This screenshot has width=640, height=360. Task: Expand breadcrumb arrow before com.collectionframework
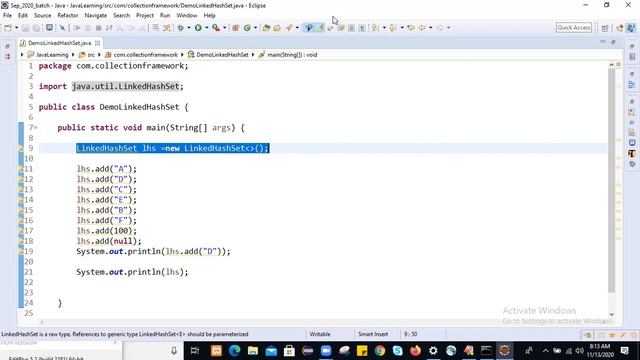(x=99, y=55)
